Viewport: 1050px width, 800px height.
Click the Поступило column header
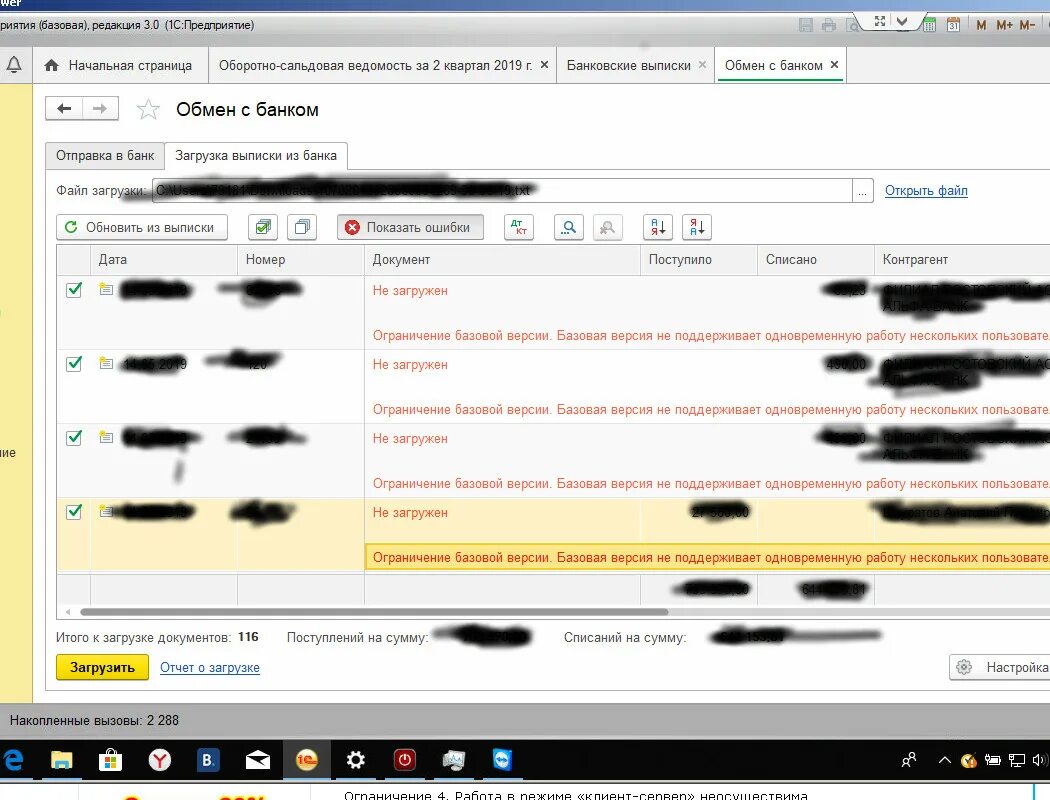click(699, 260)
